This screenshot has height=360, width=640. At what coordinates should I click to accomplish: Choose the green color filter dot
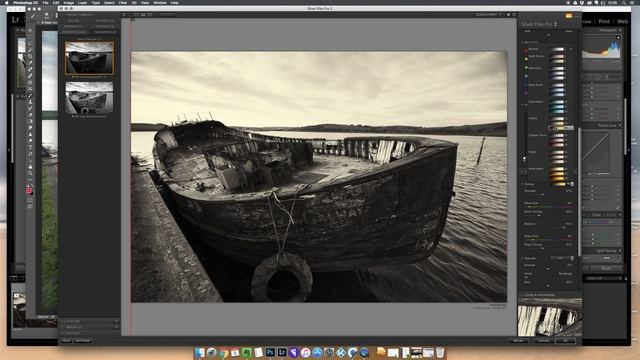click(x=526, y=67)
